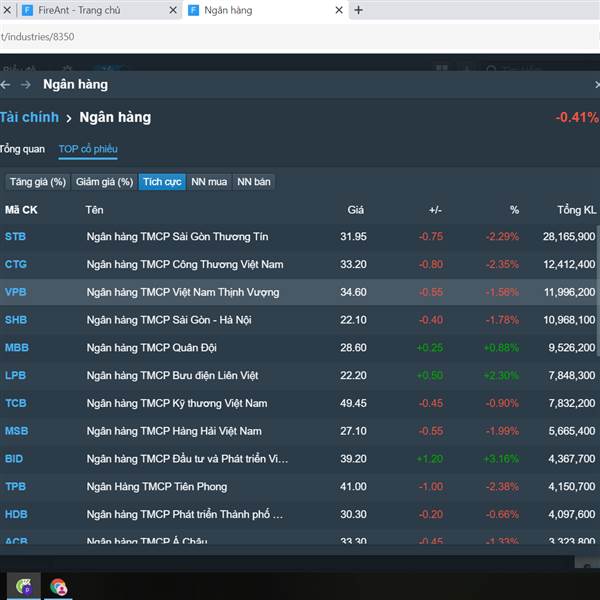Open the MSB stock symbol
The width and height of the screenshot is (600, 600).
click(x=16, y=431)
